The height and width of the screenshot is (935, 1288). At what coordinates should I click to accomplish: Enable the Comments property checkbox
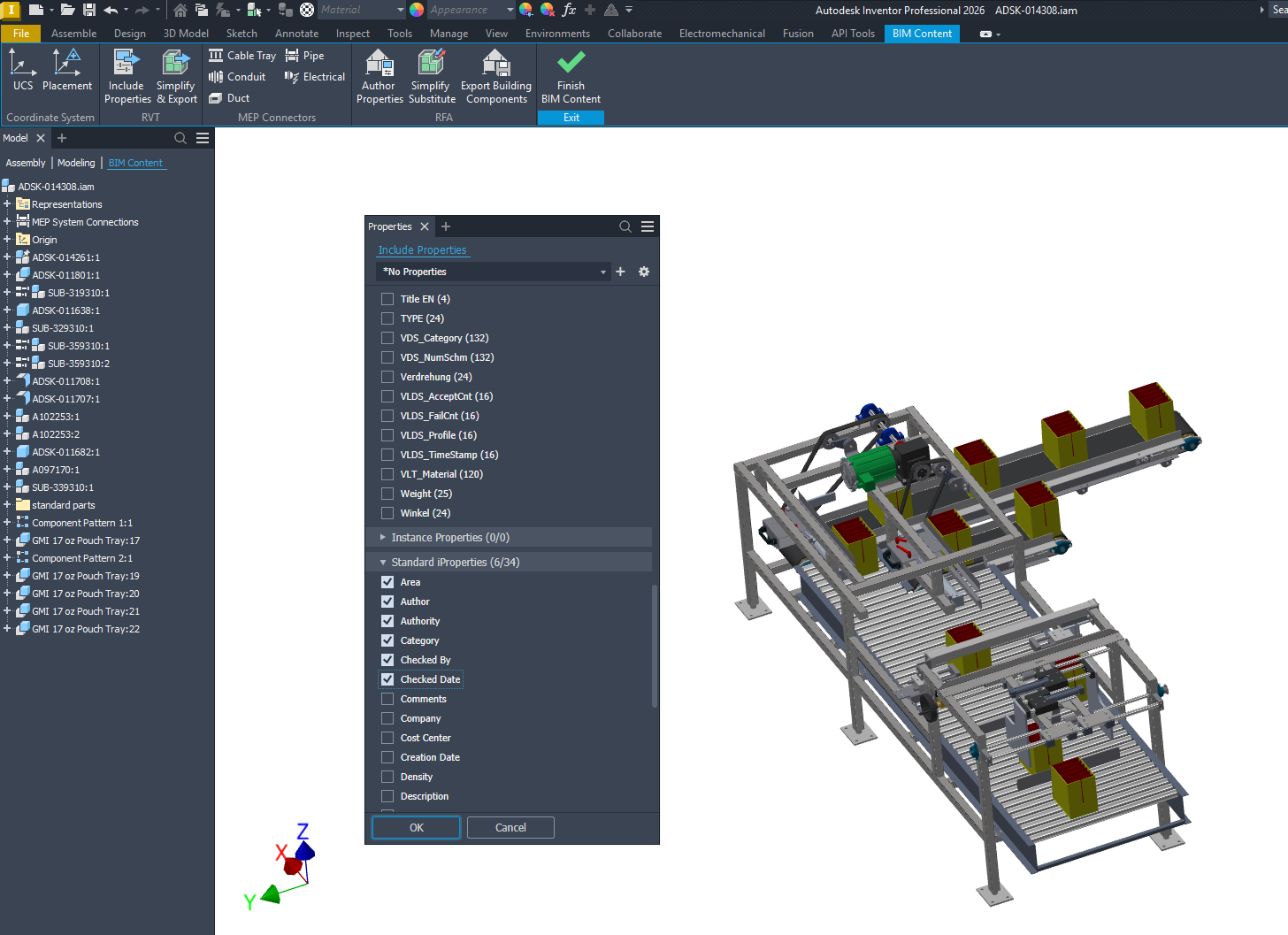(387, 699)
